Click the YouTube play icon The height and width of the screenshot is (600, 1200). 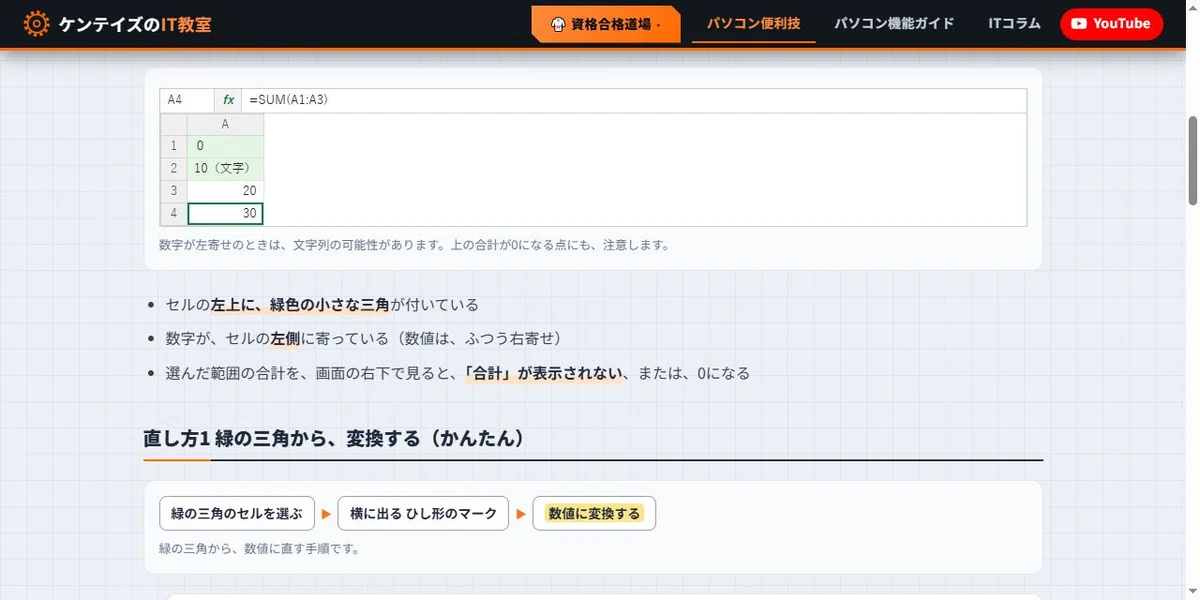tap(1079, 24)
